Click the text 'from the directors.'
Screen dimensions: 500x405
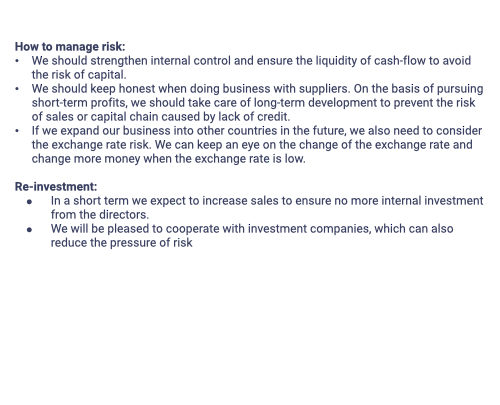(x=100, y=215)
